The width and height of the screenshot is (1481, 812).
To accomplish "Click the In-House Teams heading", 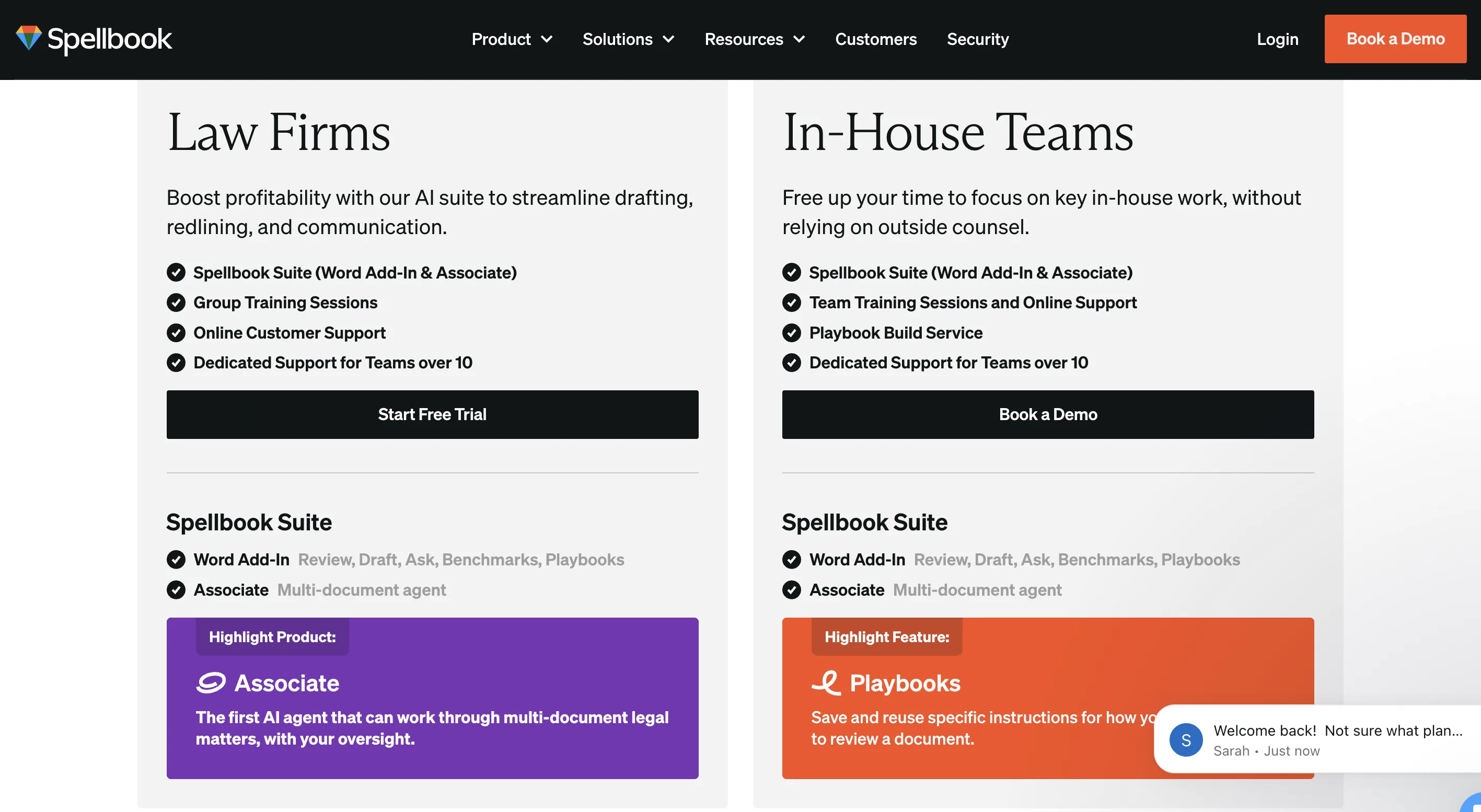I will coord(958,133).
